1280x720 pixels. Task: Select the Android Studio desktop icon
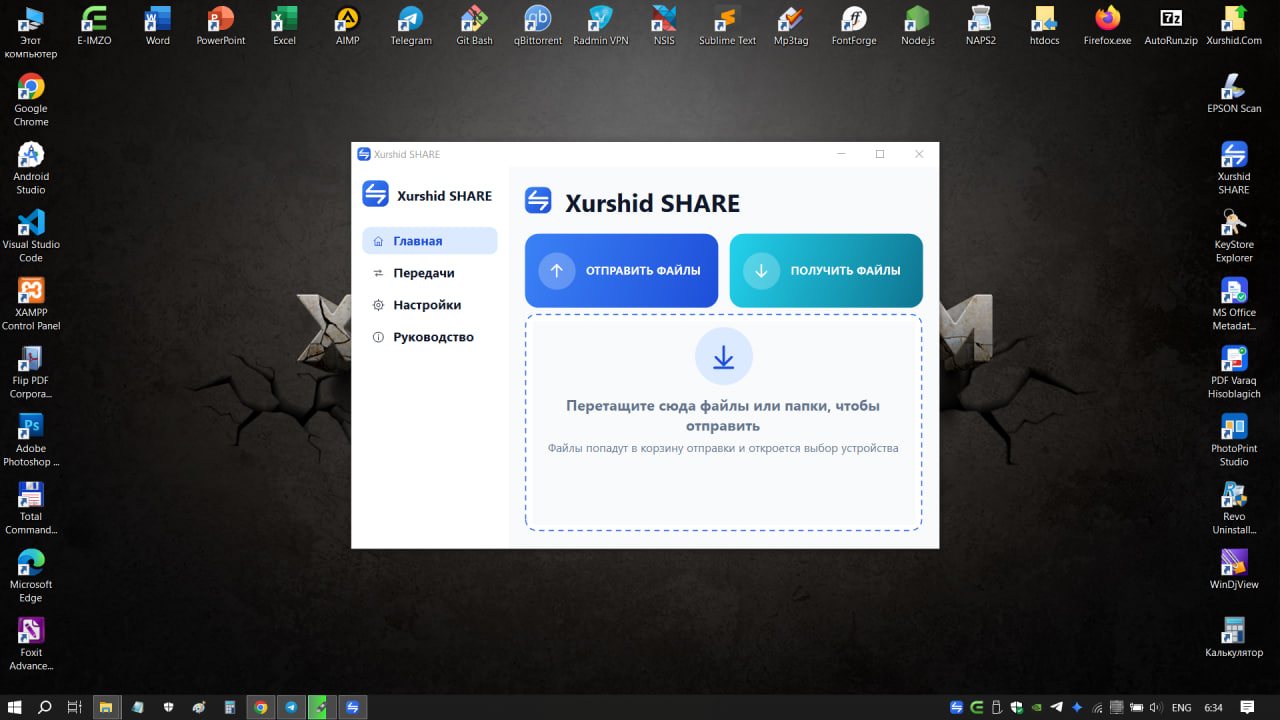[x=31, y=168]
